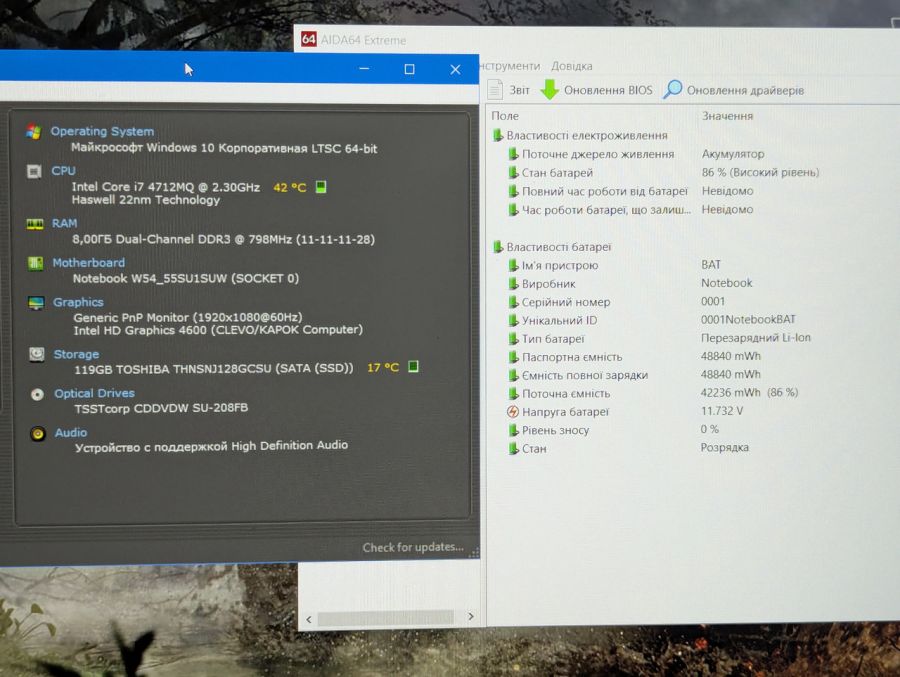Click the Graphics monitor icon
Screen dimensions: 900x677
pyautogui.click(x=36, y=303)
